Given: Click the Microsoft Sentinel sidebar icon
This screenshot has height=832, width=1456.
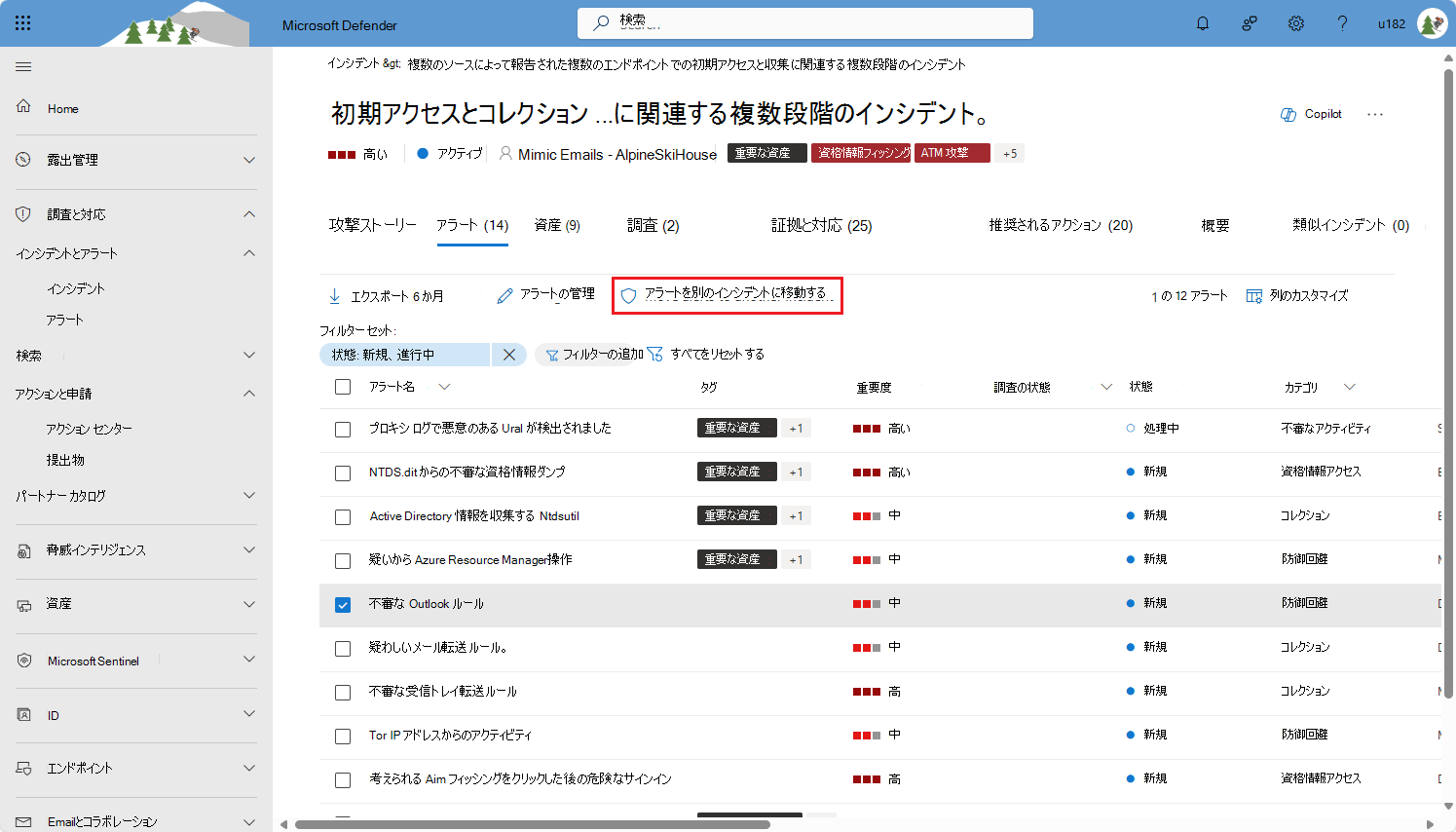Looking at the screenshot, I should (23, 660).
